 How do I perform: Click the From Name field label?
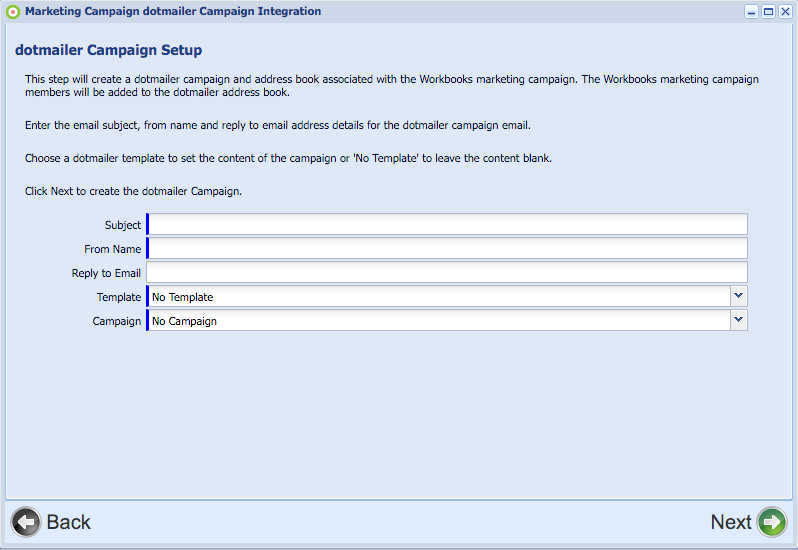coord(112,249)
